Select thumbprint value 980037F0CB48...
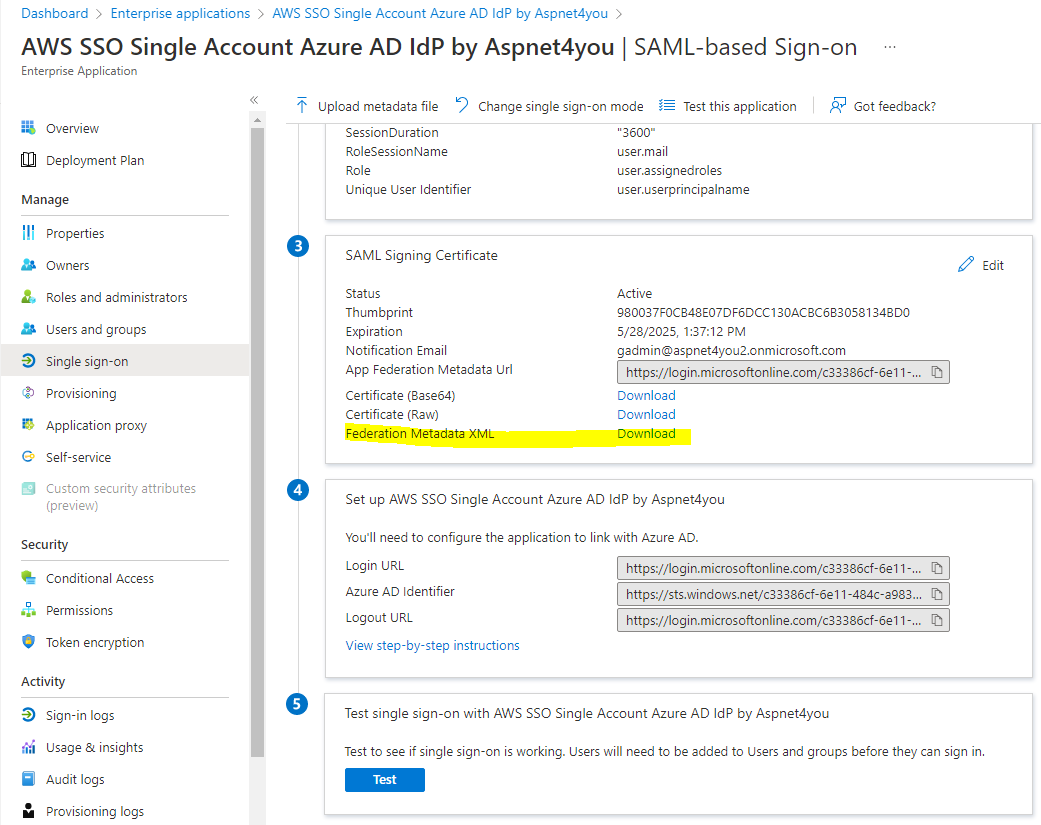Screen dimensions: 1041x825 pos(763,312)
